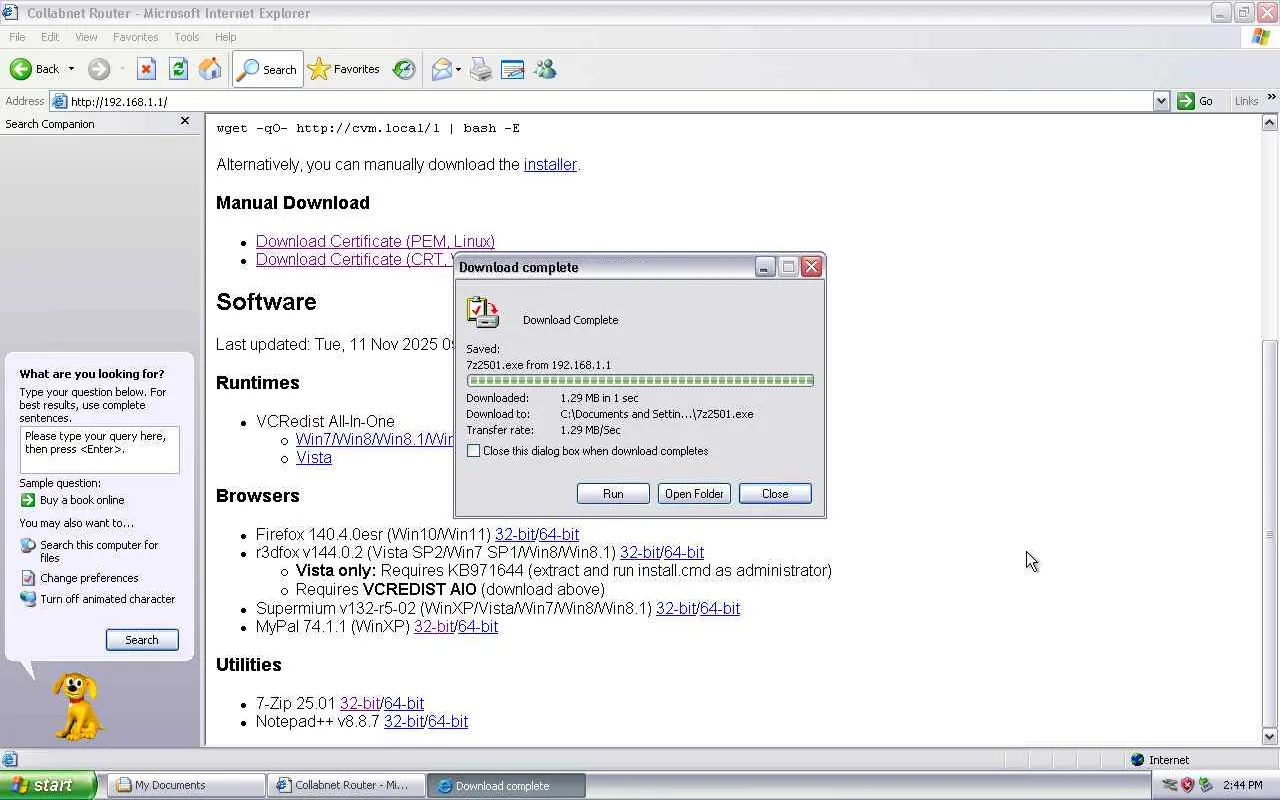Click the Vista VCRedist link
This screenshot has height=800, width=1280.
pos(314,457)
